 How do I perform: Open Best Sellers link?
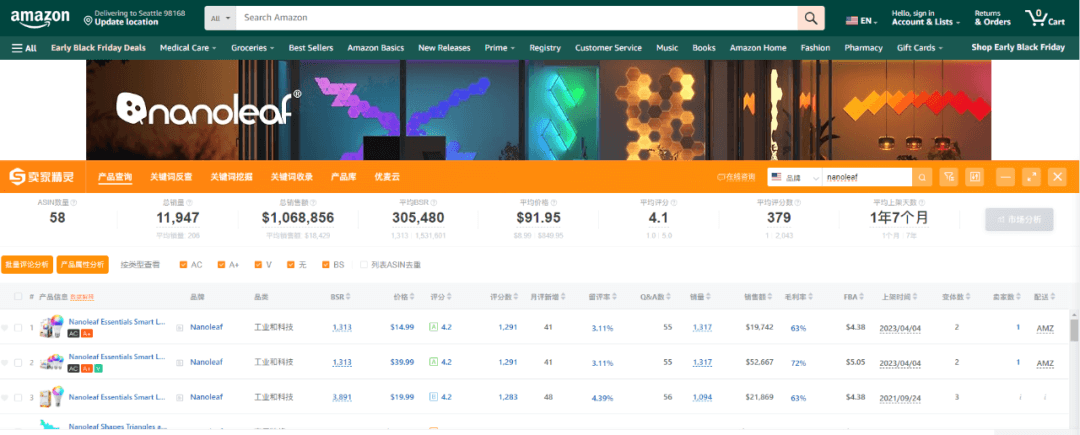point(311,48)
